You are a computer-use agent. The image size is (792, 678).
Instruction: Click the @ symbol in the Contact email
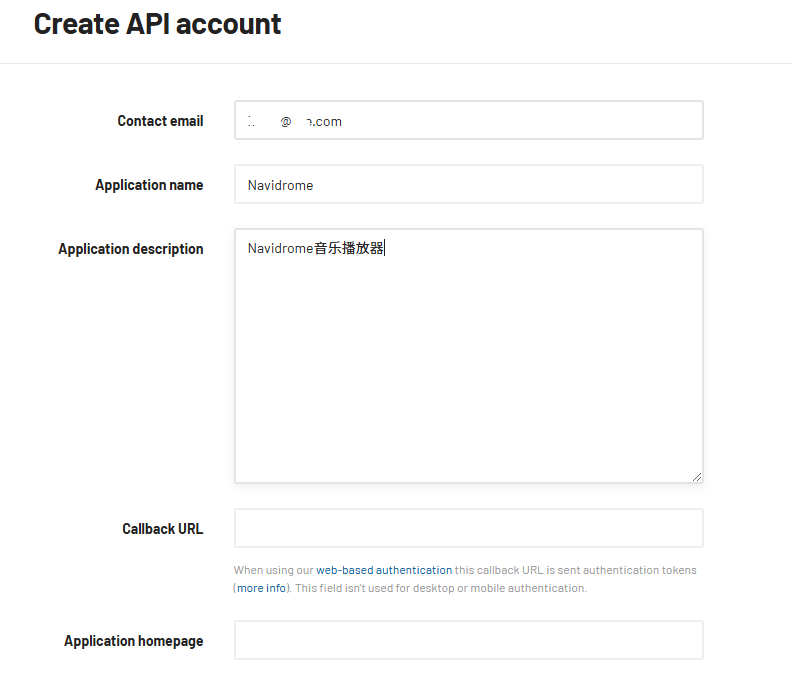click(286, 121)
